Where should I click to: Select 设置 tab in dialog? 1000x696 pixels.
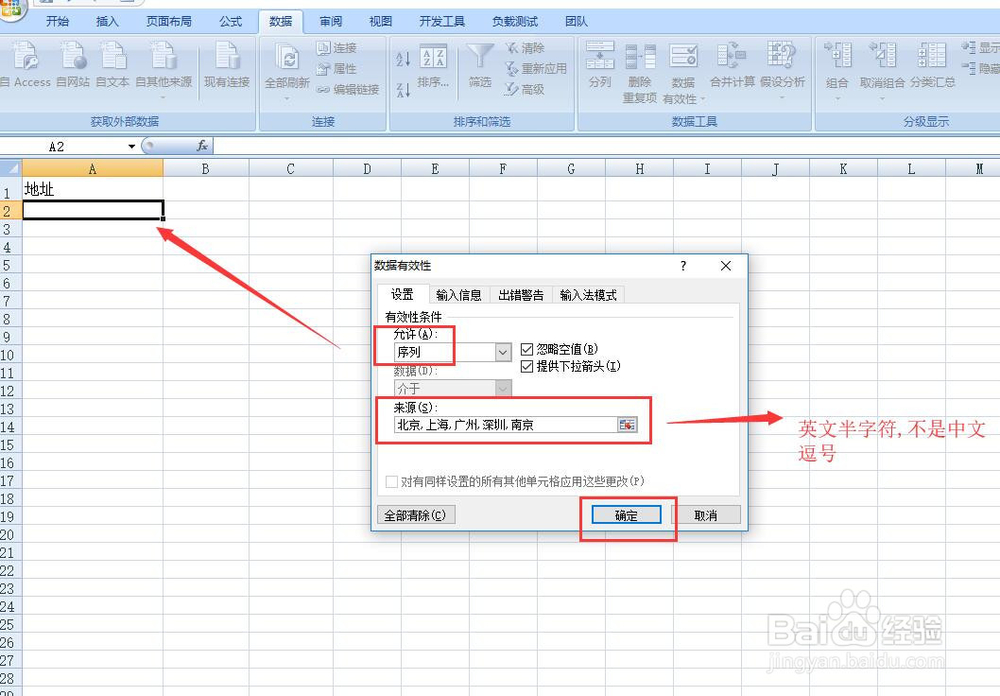pyautogui.click(x=402, y=294)
